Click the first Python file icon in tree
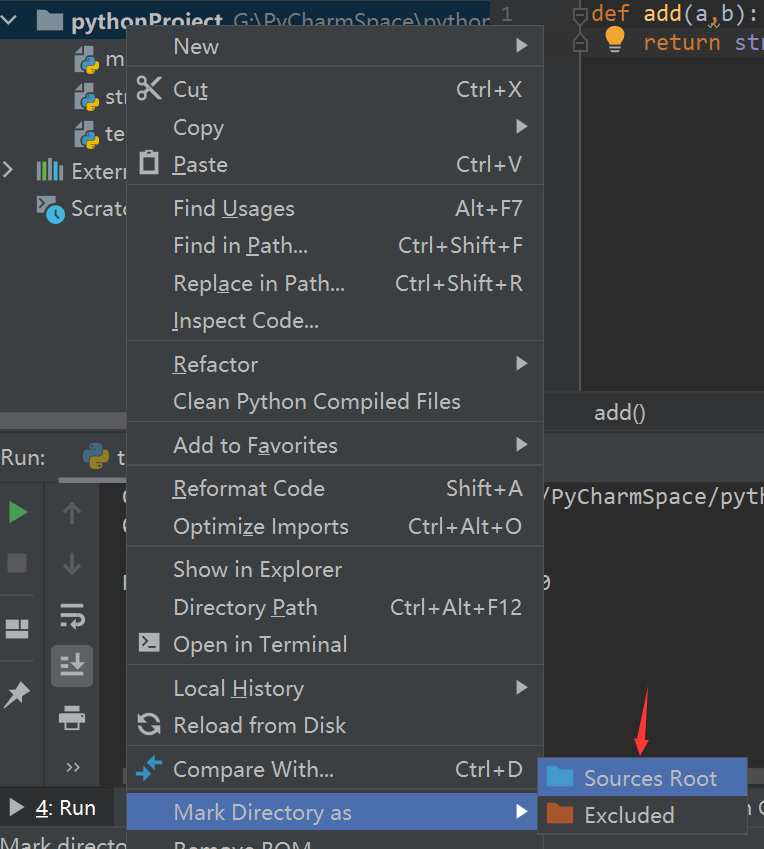The height and width of the screenshot is (849, 764). point(87,60)
